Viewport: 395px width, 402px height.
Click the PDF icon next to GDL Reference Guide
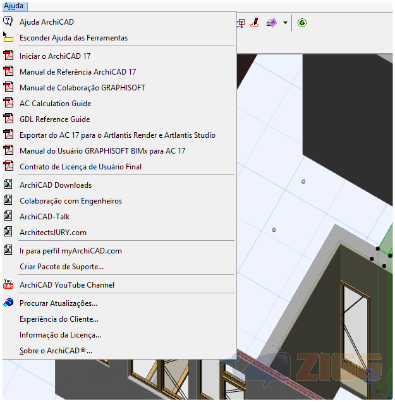(8, 119)
